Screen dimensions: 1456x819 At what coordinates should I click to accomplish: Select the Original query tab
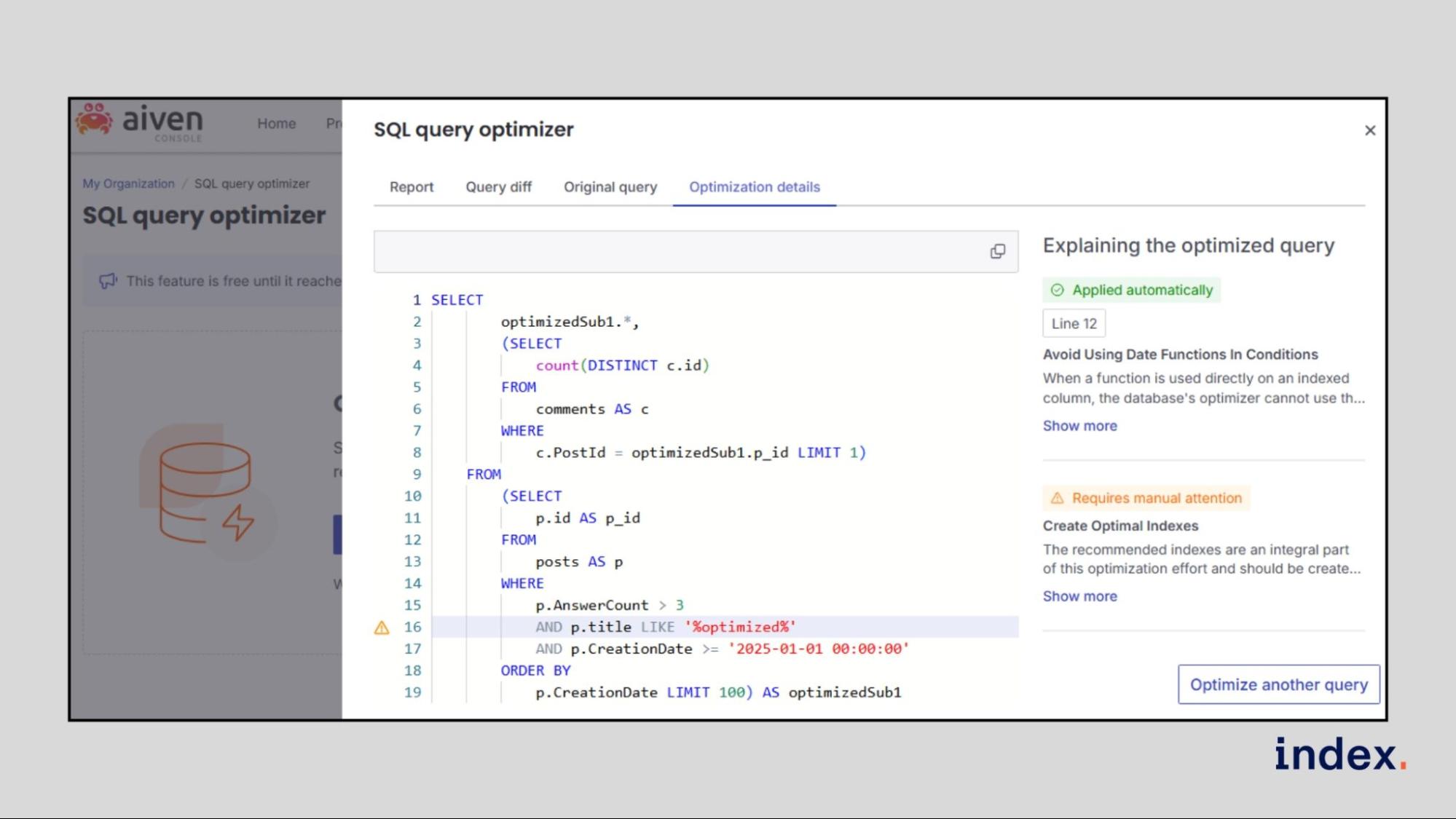[610, 187]
